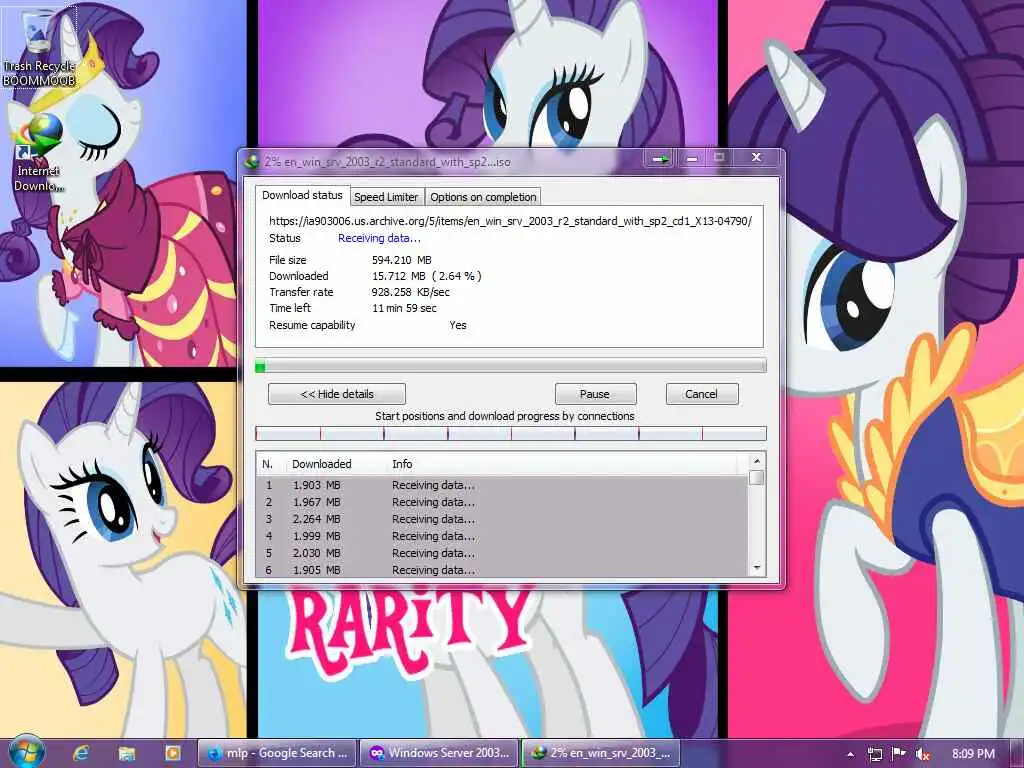Click the Downloaded column header

coord(322,464)
